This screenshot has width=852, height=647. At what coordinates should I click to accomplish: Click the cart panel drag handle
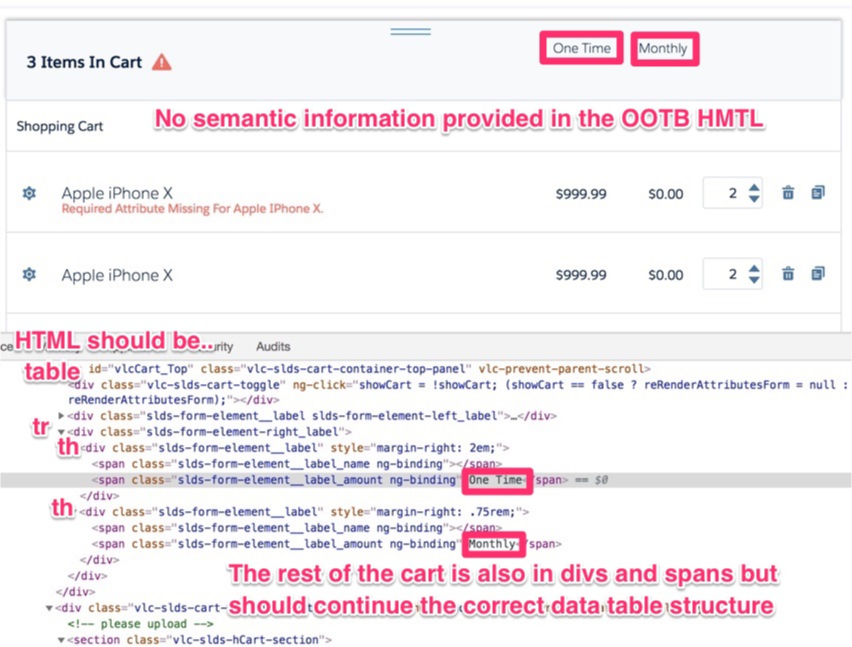pos(410,31)
